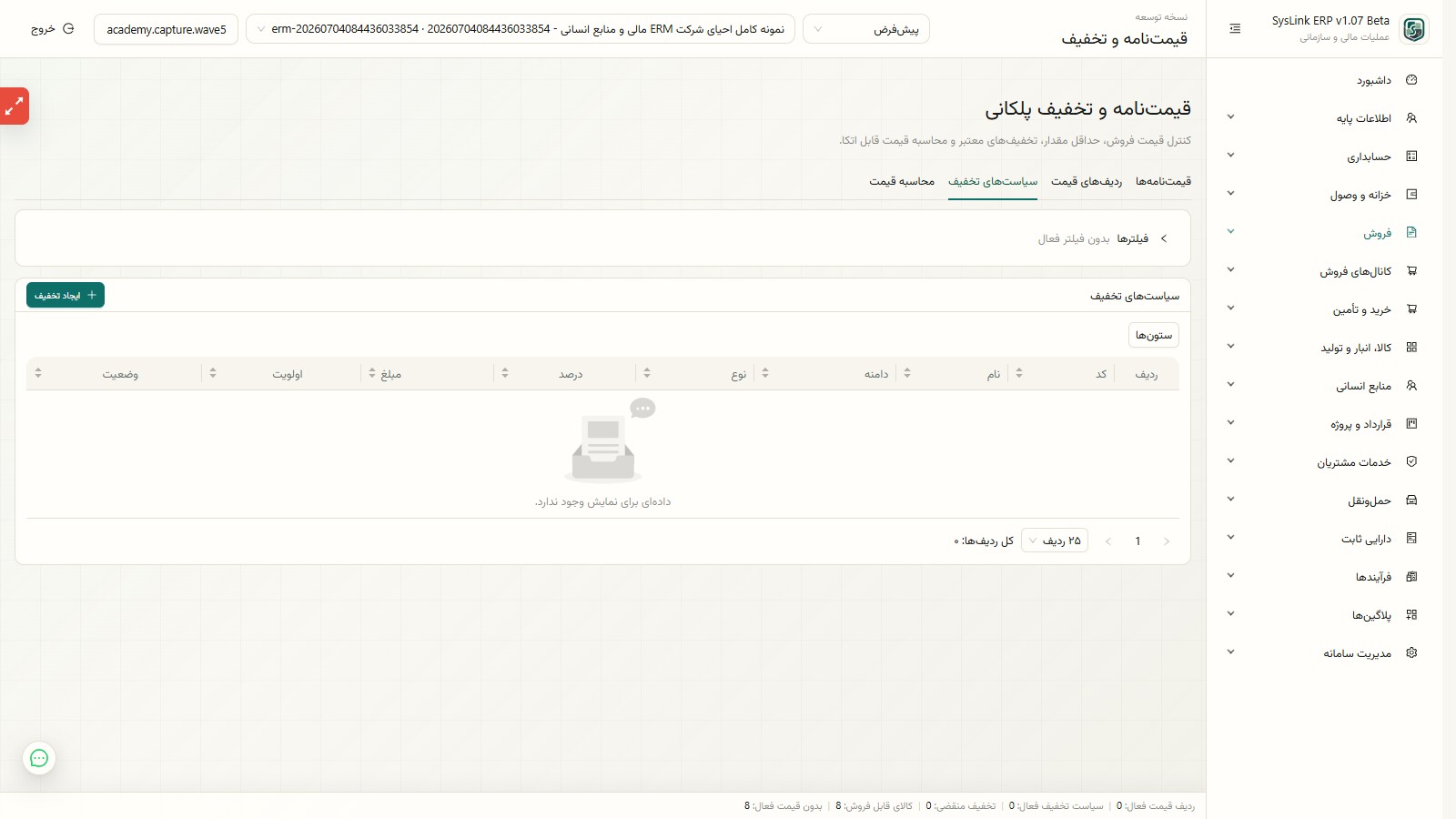Go to page 1 in pagination

(x=1137, y=541)
